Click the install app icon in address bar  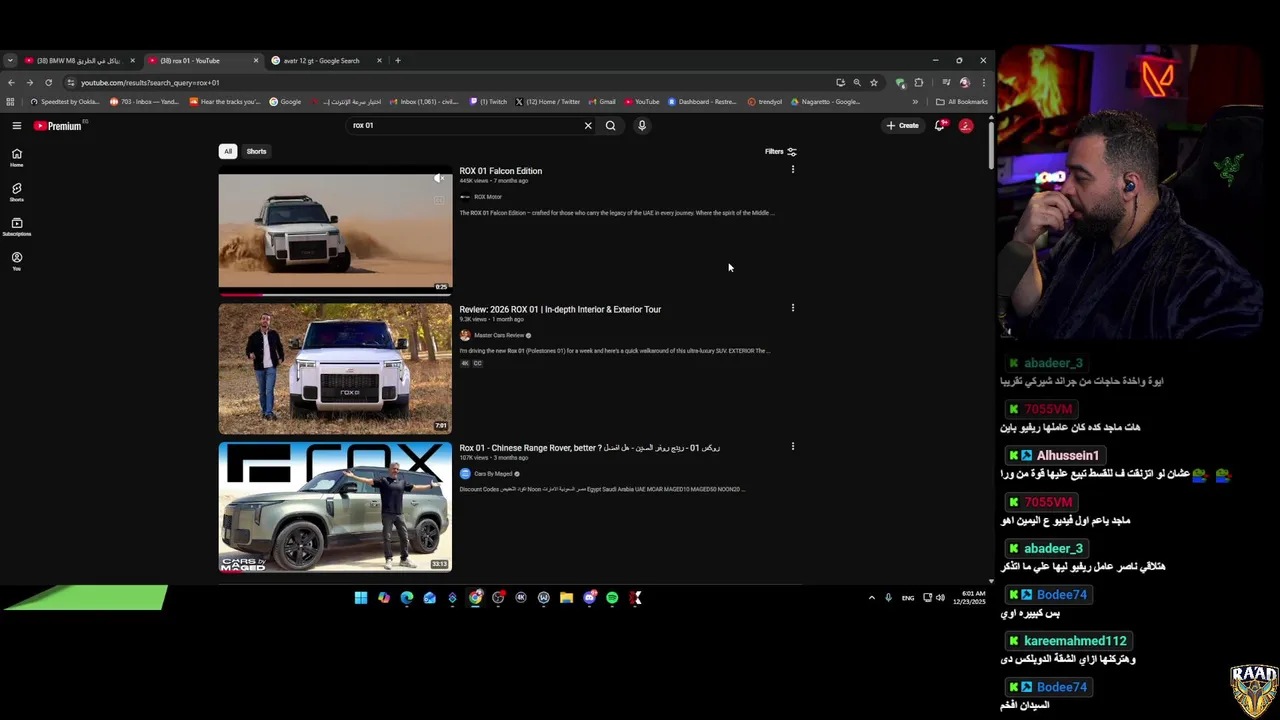[840, 83]
